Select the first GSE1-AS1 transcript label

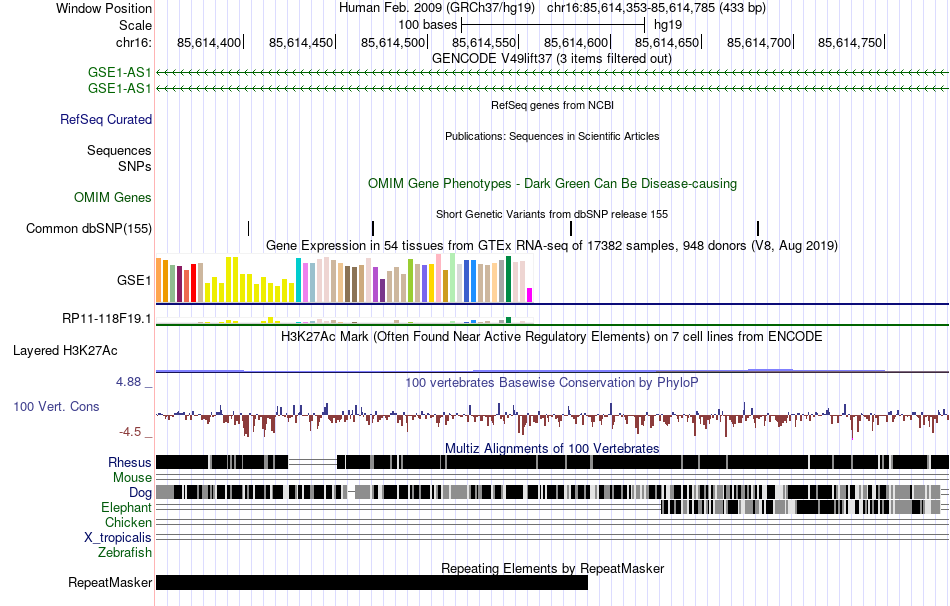[x=119, y=73]
